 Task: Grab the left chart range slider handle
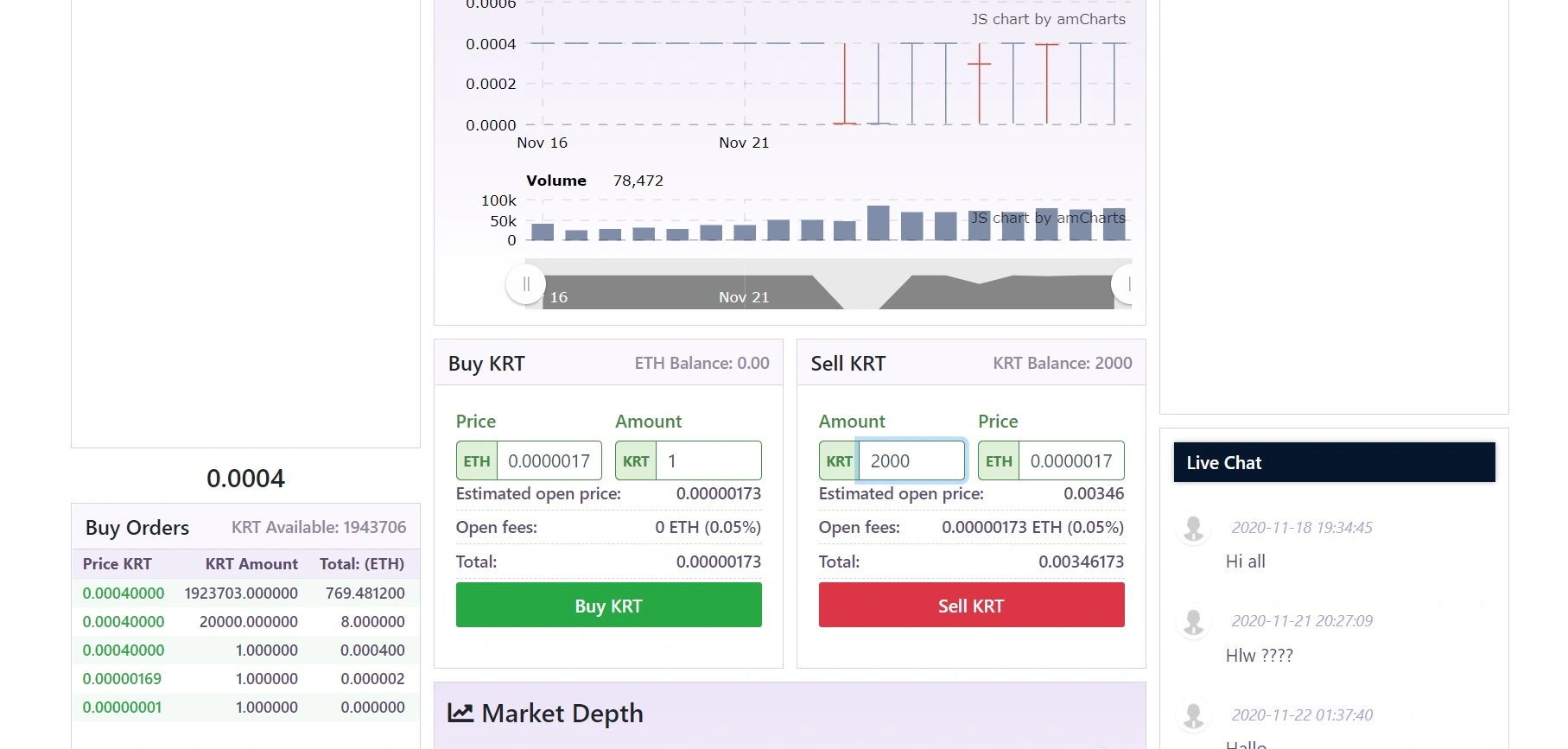point(525,283)
